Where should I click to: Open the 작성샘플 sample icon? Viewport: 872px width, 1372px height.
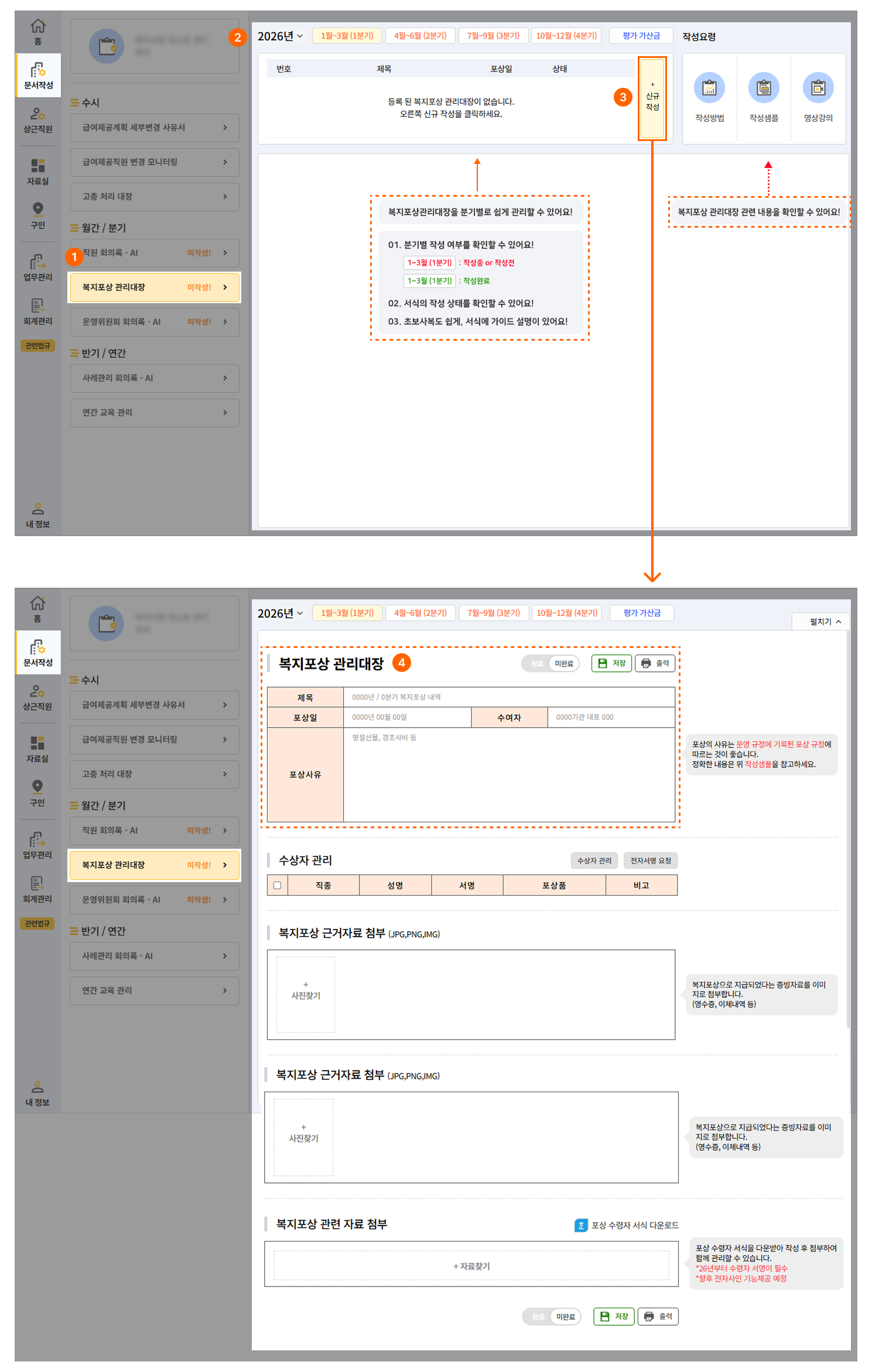click(764, 88)
